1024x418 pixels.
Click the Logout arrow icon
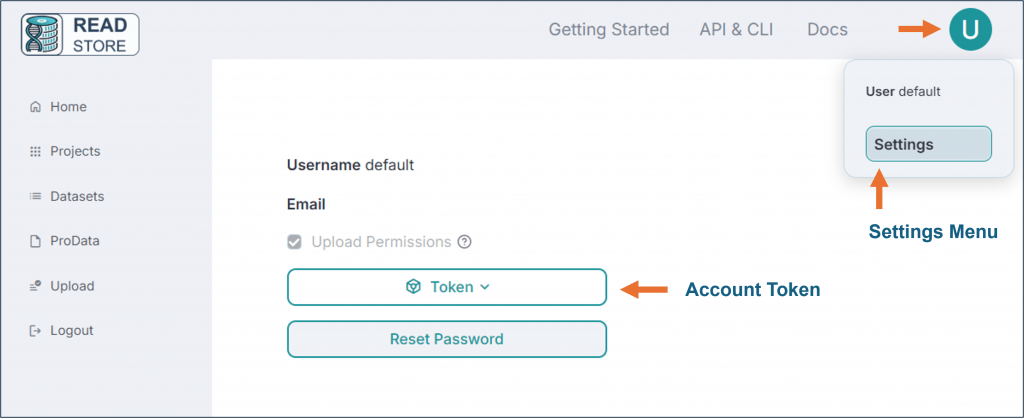(35, 331)
